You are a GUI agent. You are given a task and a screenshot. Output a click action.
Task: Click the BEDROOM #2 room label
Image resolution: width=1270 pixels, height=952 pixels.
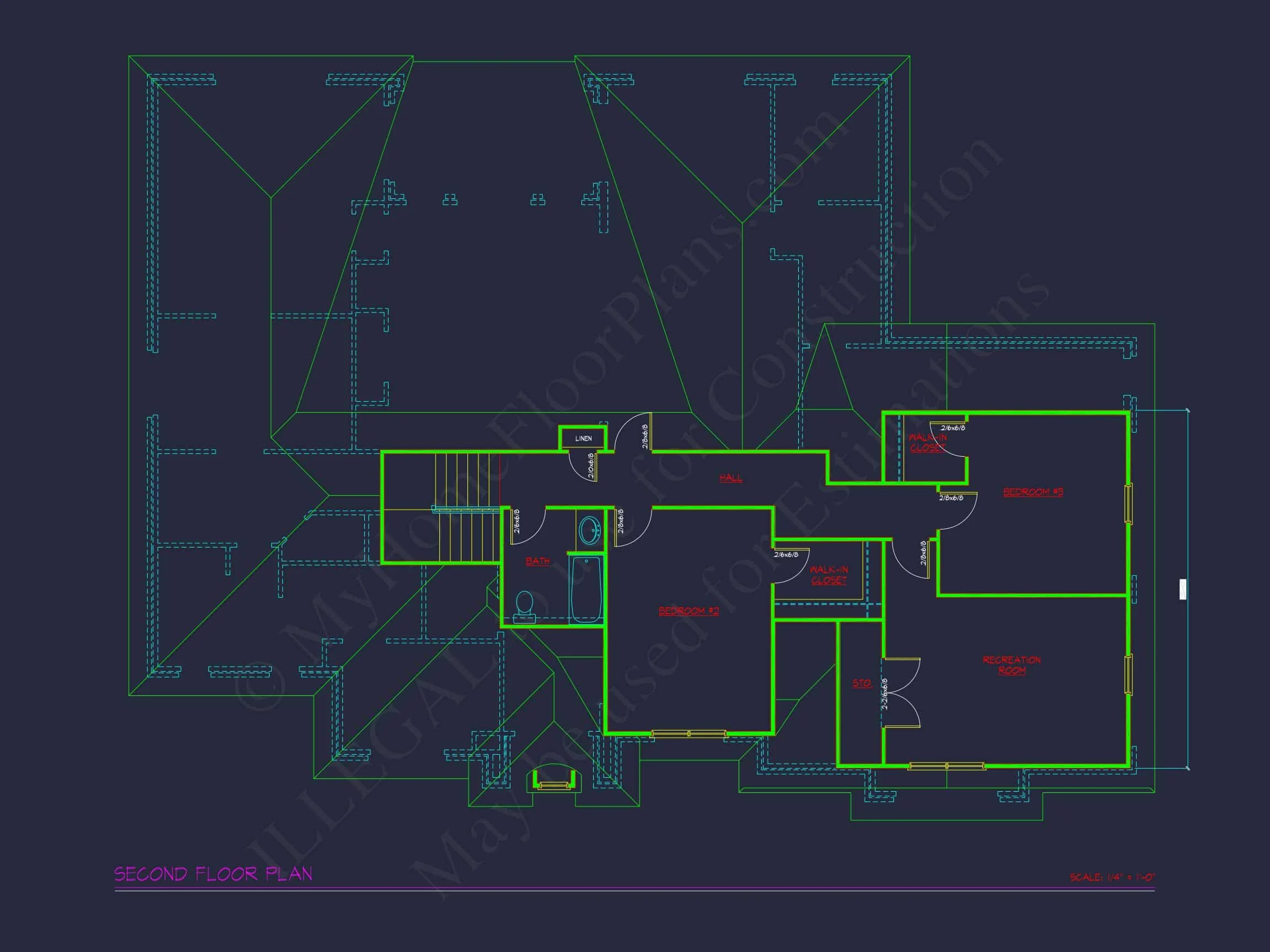pyautogui.click(x=688, y=610)
